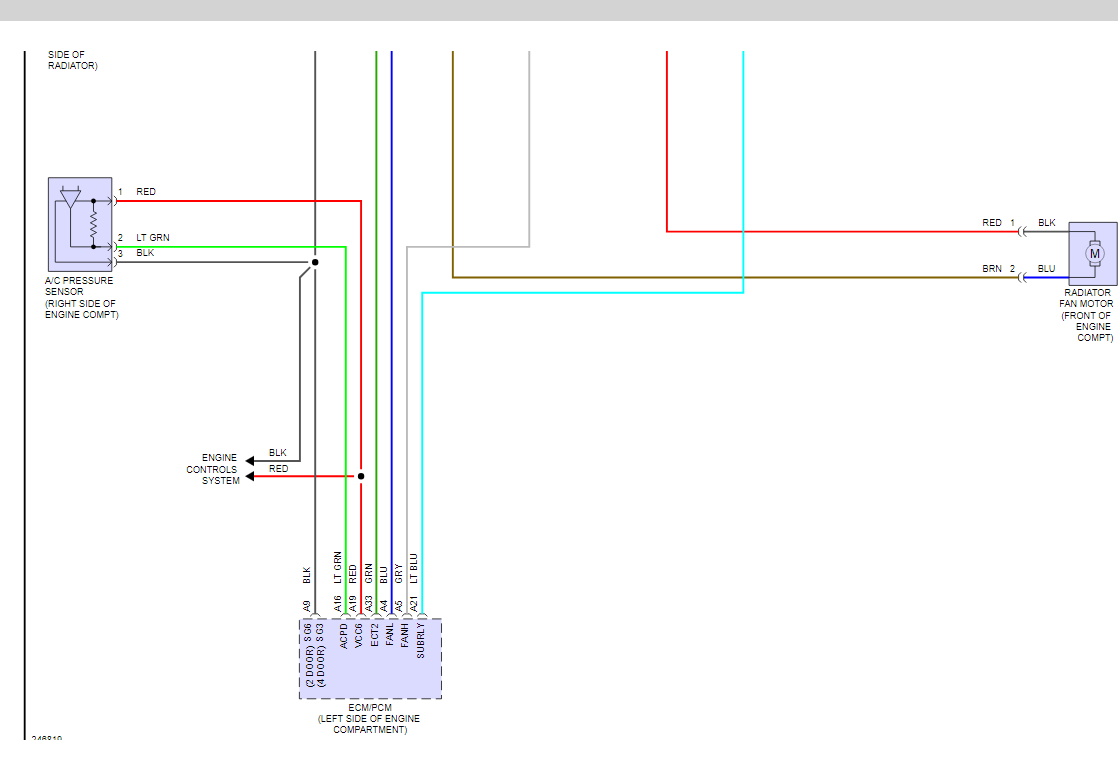Click the "SUBRLY" terminal name in ECM
Image resolution: width=1118 pixels, height=778 pixels.
pyautogui.click(x=420, y=640)
